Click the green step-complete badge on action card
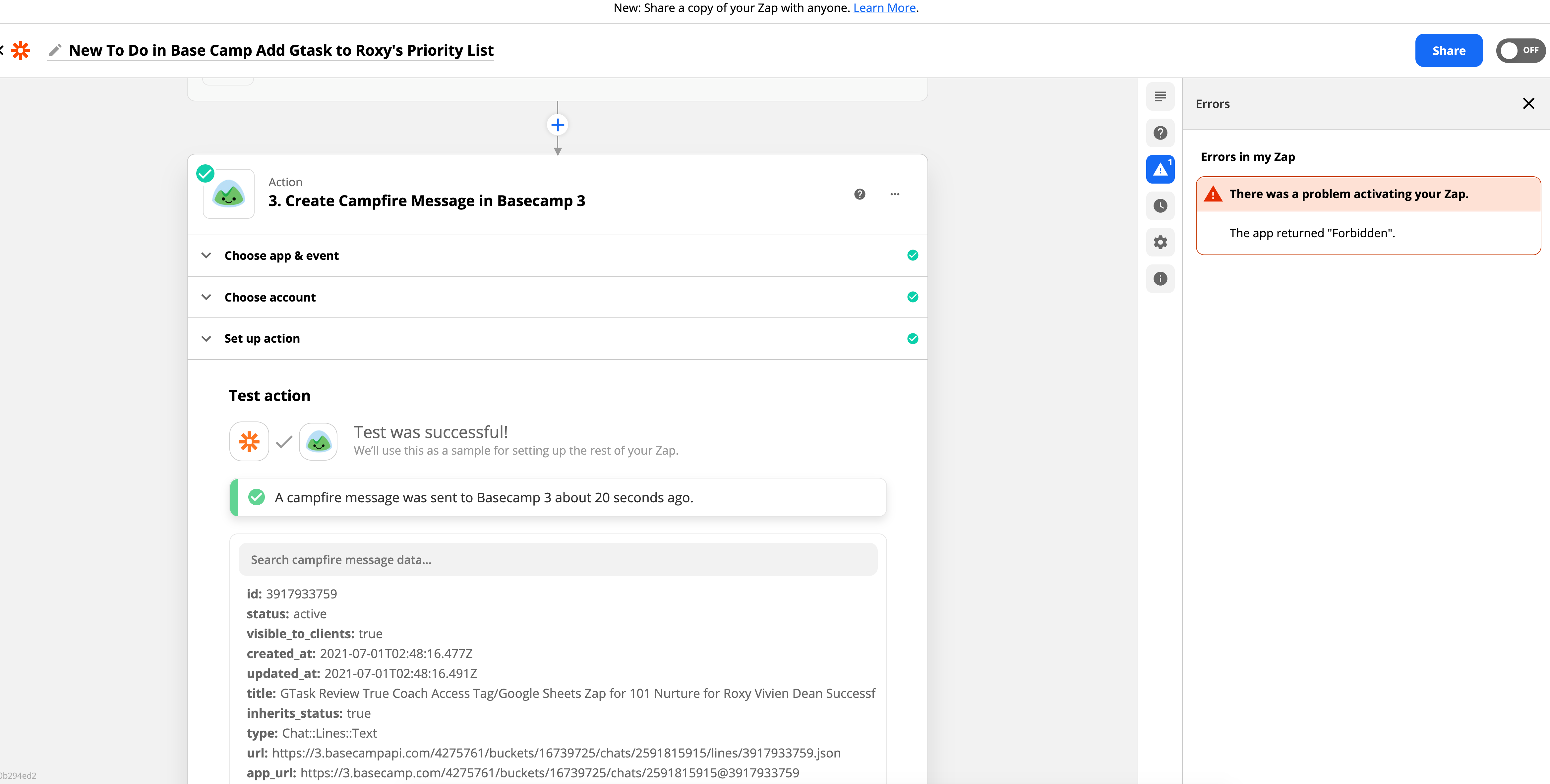The height and width of the screenshot is (784, 1550). [x=205, y=173]
